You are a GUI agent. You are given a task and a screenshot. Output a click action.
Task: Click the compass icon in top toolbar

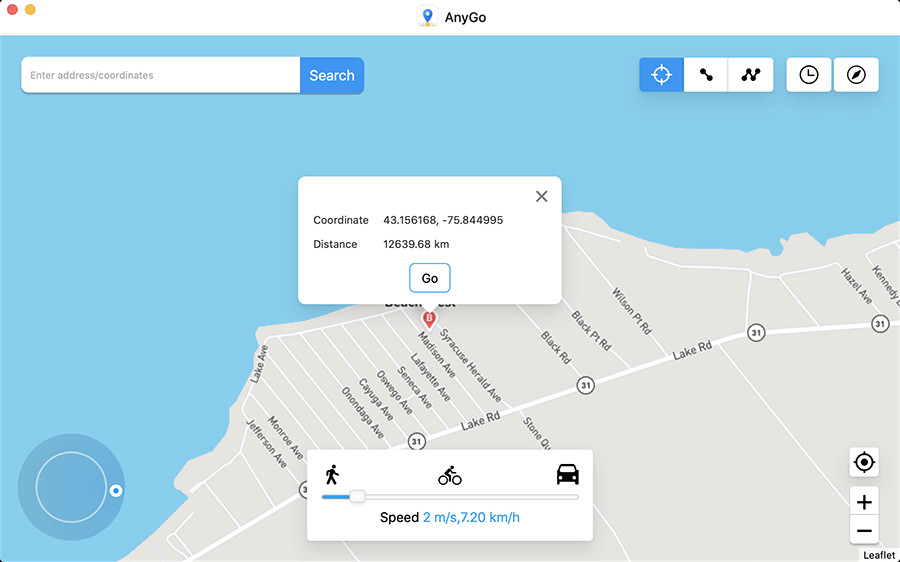[856, 75]
